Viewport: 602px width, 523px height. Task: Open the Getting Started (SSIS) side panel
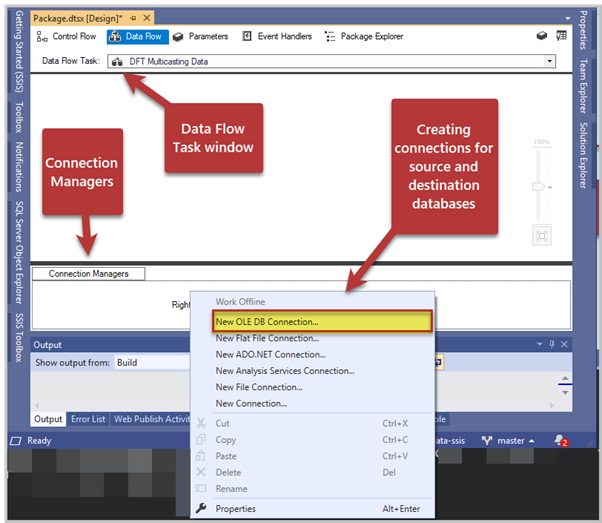[x=18, y=51]
